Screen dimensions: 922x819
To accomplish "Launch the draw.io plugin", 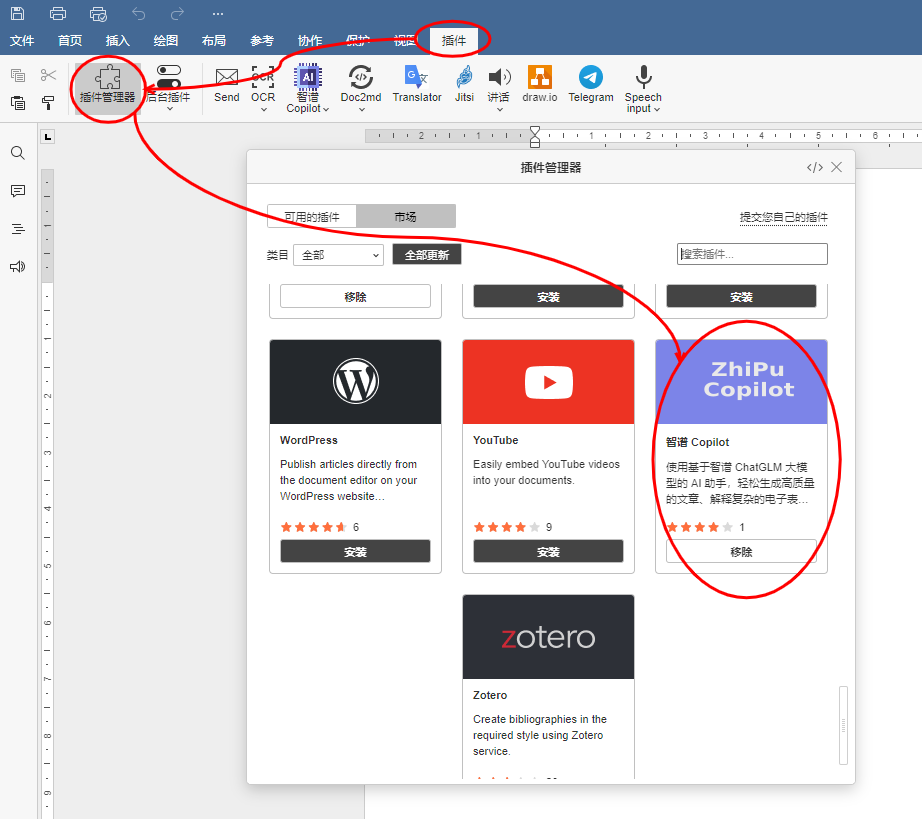I will tap(540, 85).
